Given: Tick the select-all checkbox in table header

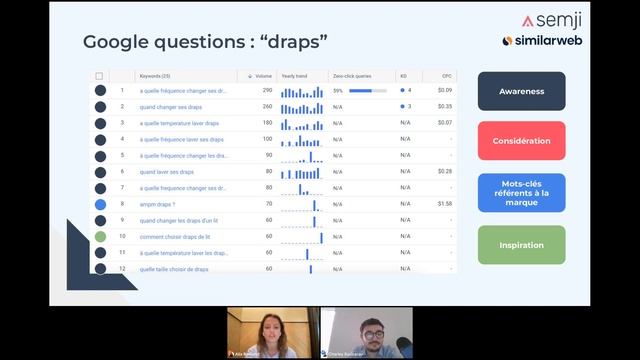Looking at the screenshot, I should pyautogui.click(x=99, y=76).
